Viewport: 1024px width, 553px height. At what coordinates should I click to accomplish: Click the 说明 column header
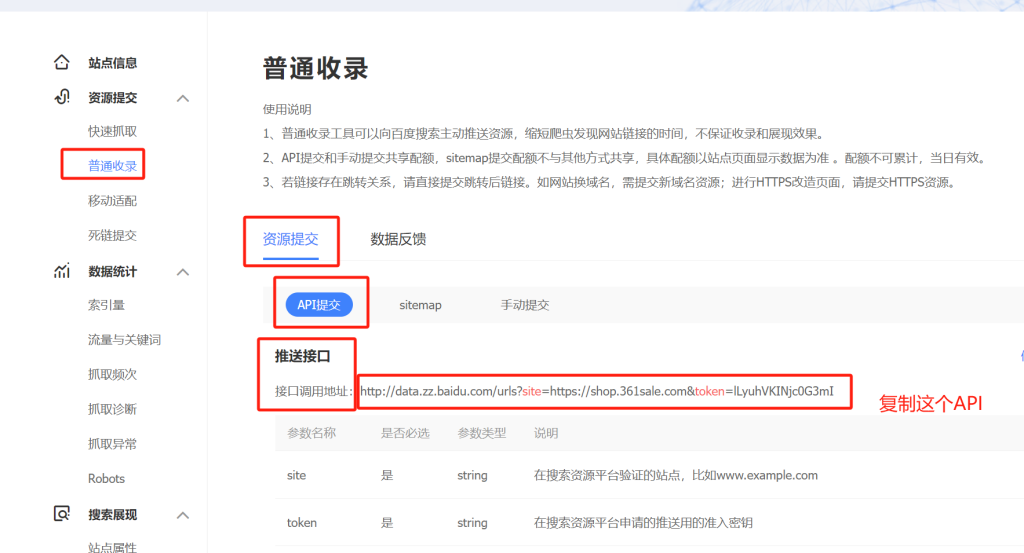coord(545,433)
